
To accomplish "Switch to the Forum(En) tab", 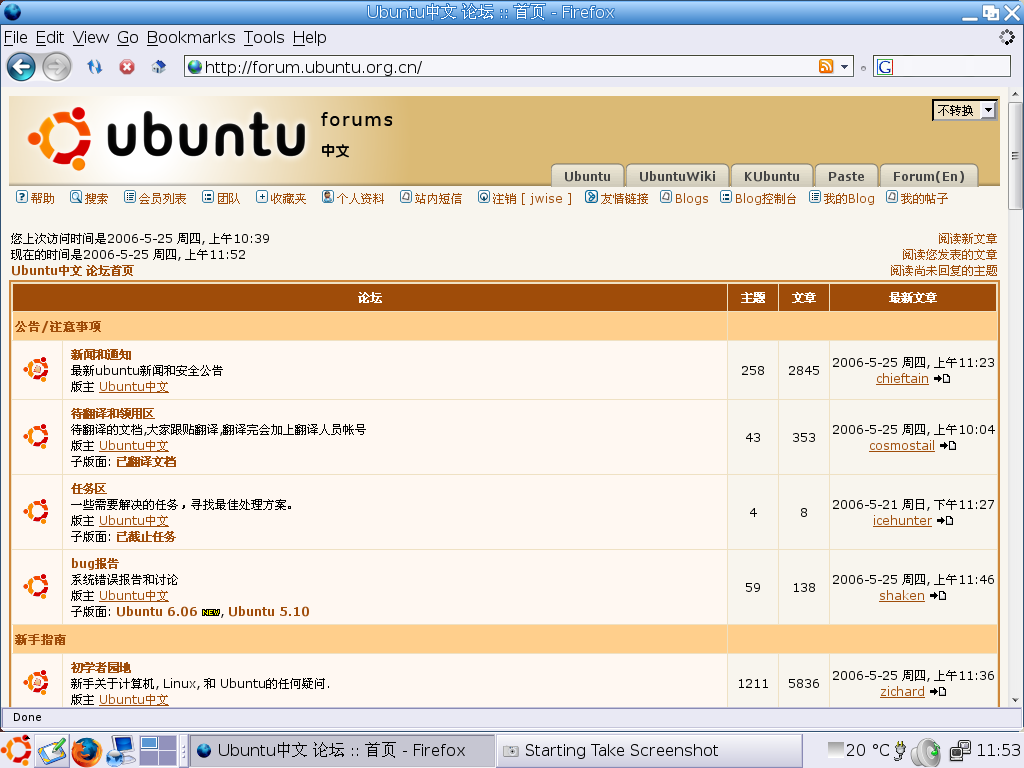I will pos(929,176).
